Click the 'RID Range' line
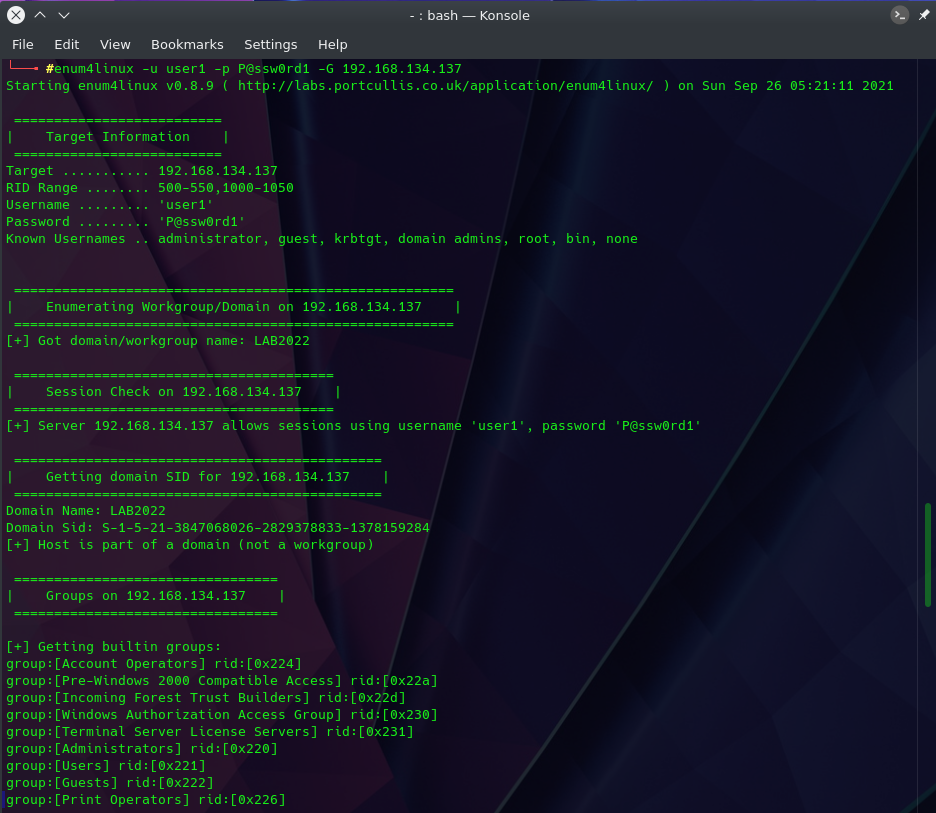This screenshot has height=813, width=936. (150, 188)
